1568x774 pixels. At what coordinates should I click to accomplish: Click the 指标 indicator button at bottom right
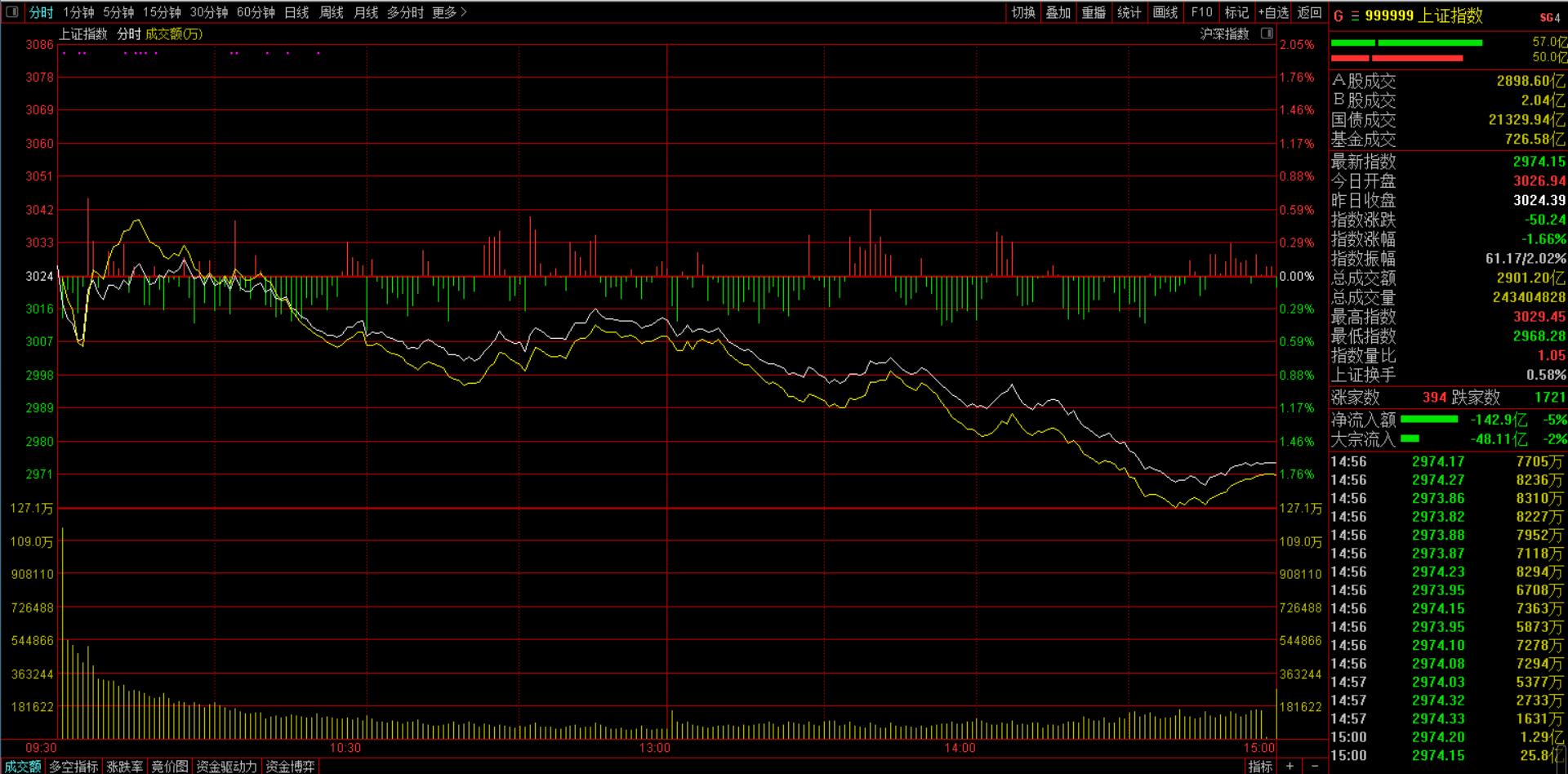pyautogui.click(x=1260, y=766)
